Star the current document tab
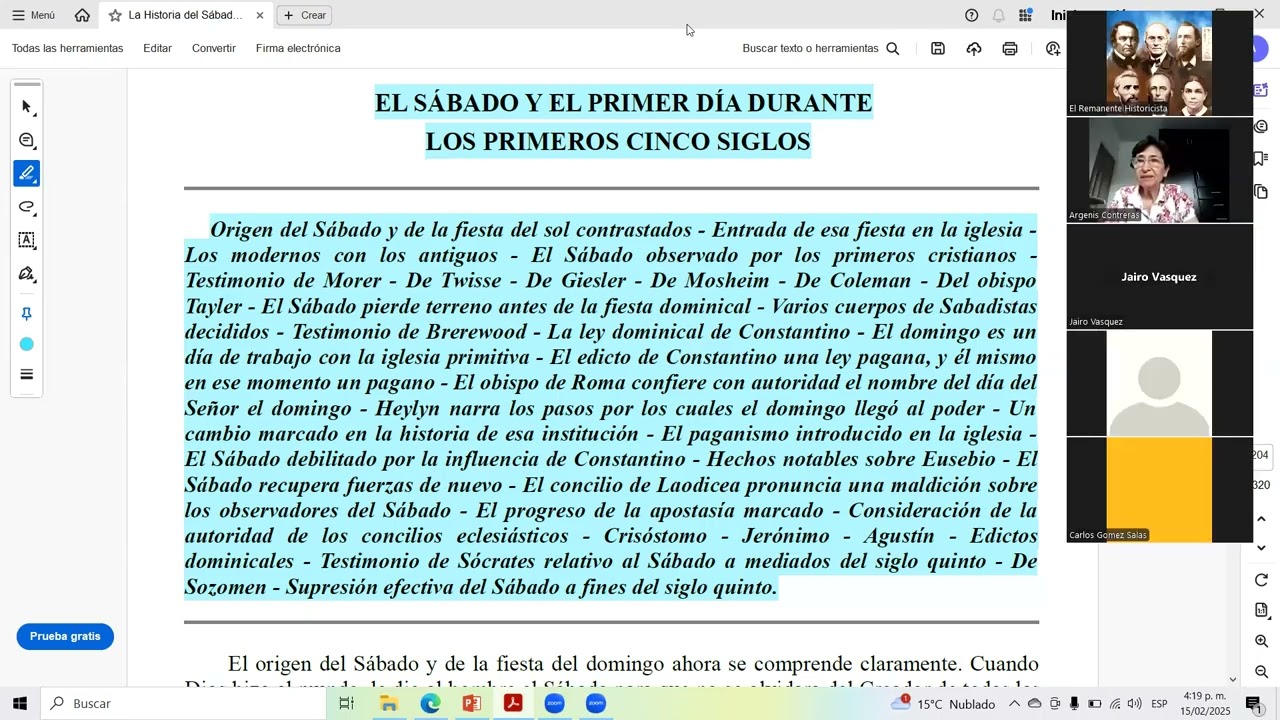1280x720 pixels. tap(115, 15)
